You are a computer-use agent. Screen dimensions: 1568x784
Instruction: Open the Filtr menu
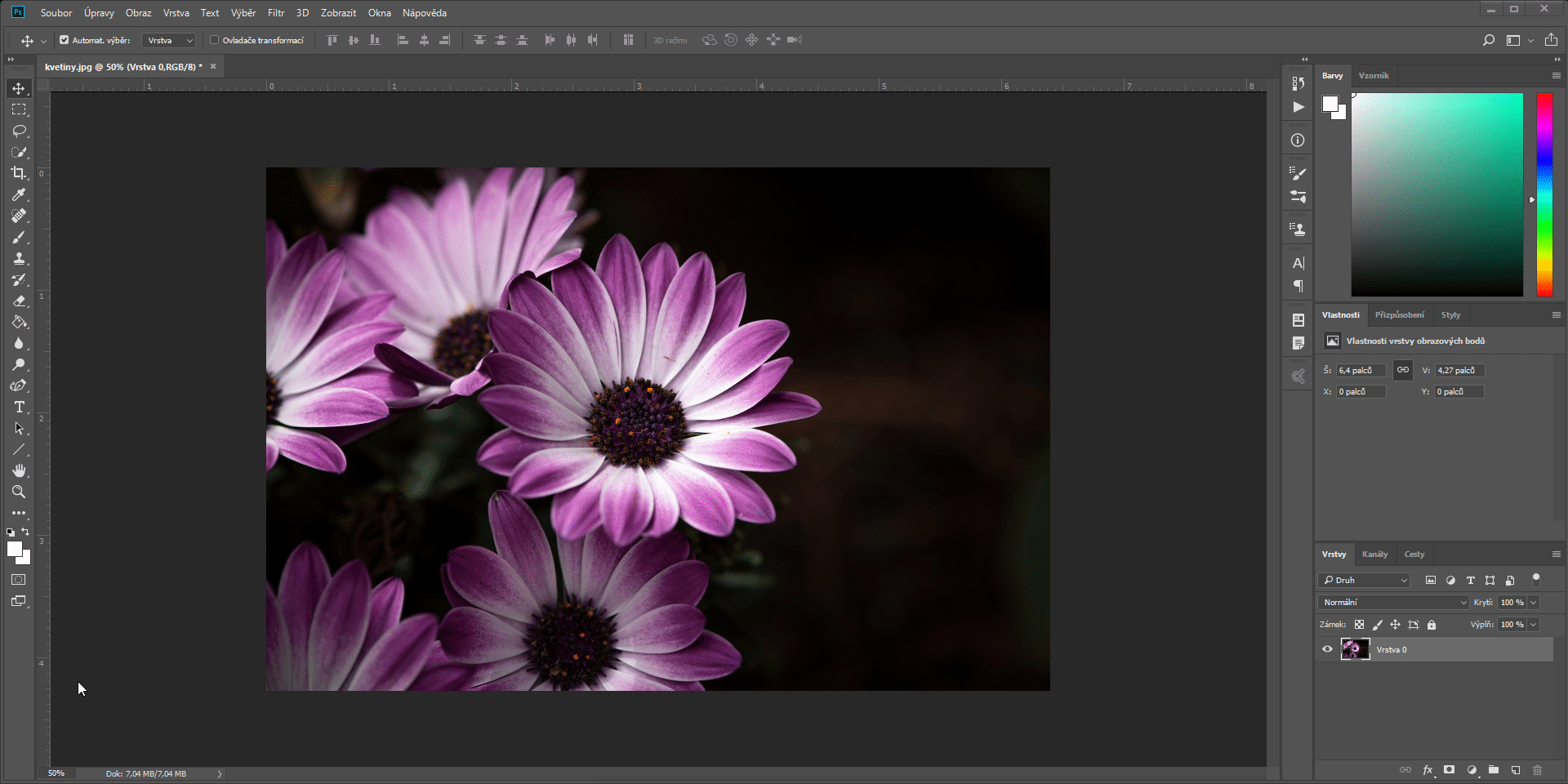tap(275, 12)
